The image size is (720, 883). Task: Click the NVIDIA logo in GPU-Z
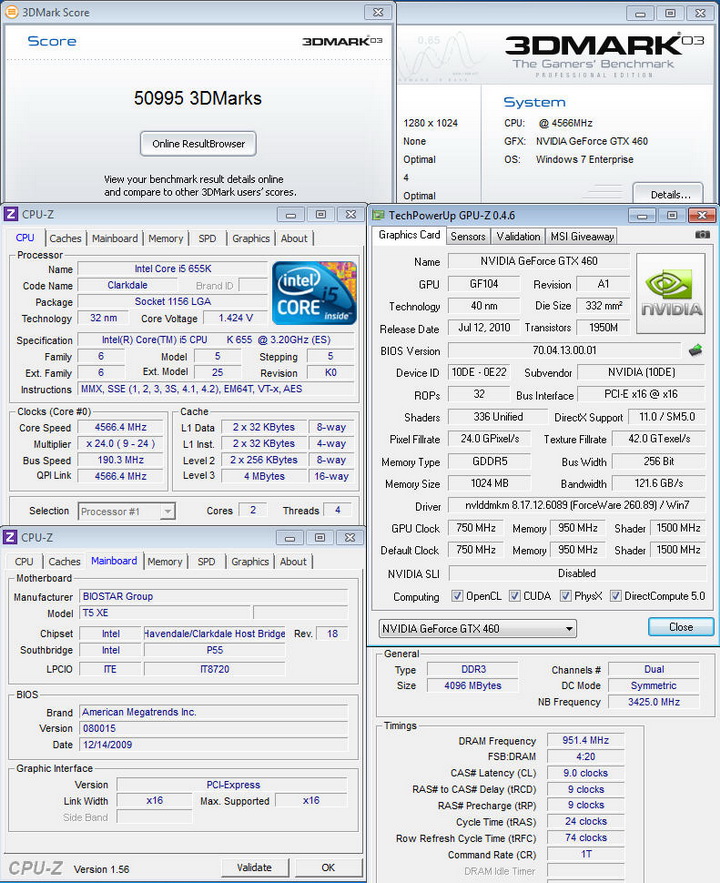(671, 293)
